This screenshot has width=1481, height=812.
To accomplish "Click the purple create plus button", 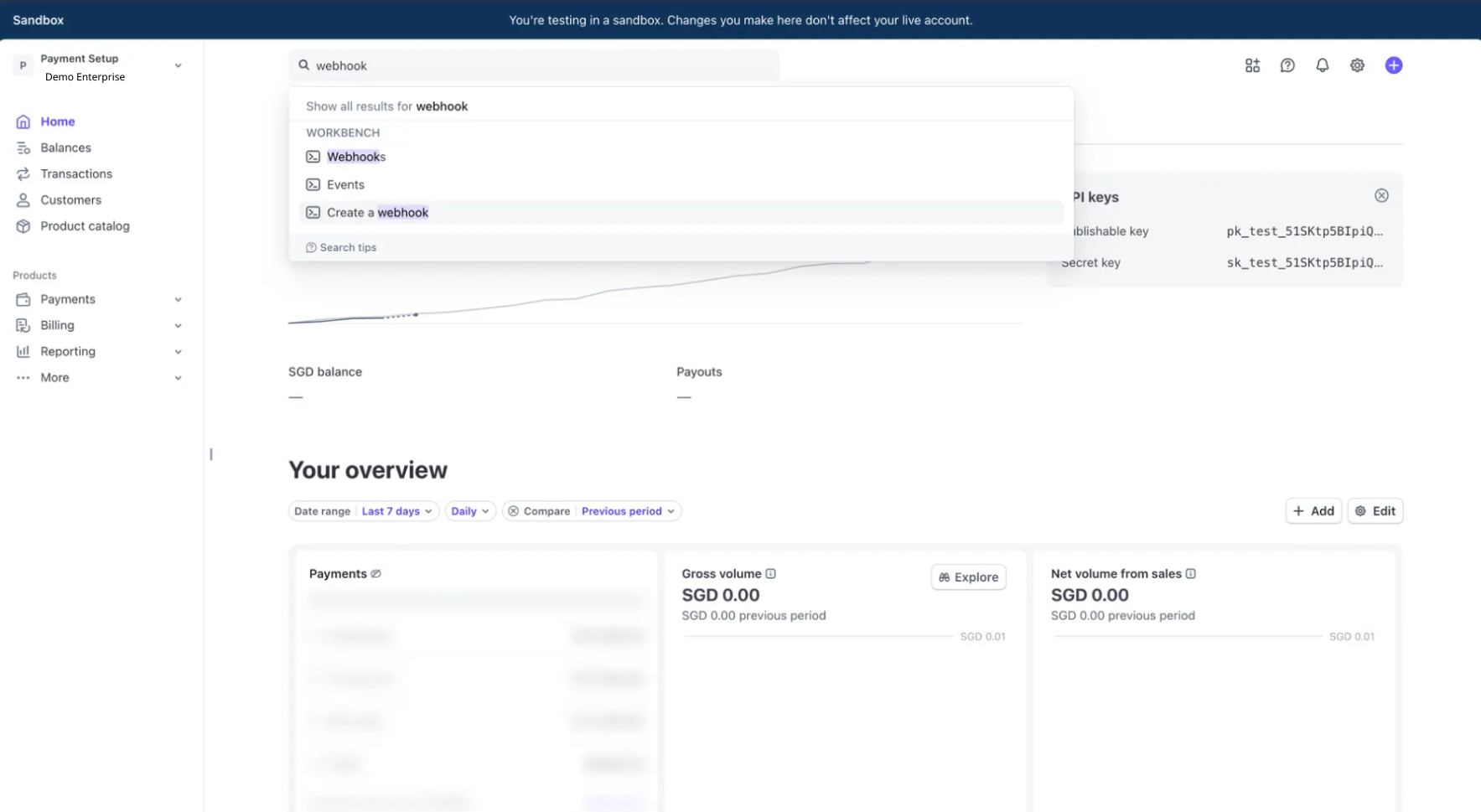I will (x=1394, y=65).
